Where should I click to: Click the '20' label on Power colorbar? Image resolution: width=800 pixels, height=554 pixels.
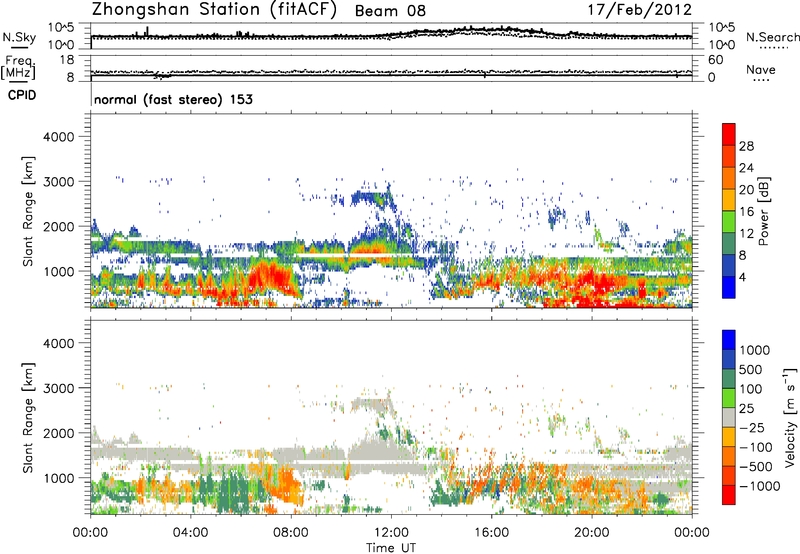(746, 190)
